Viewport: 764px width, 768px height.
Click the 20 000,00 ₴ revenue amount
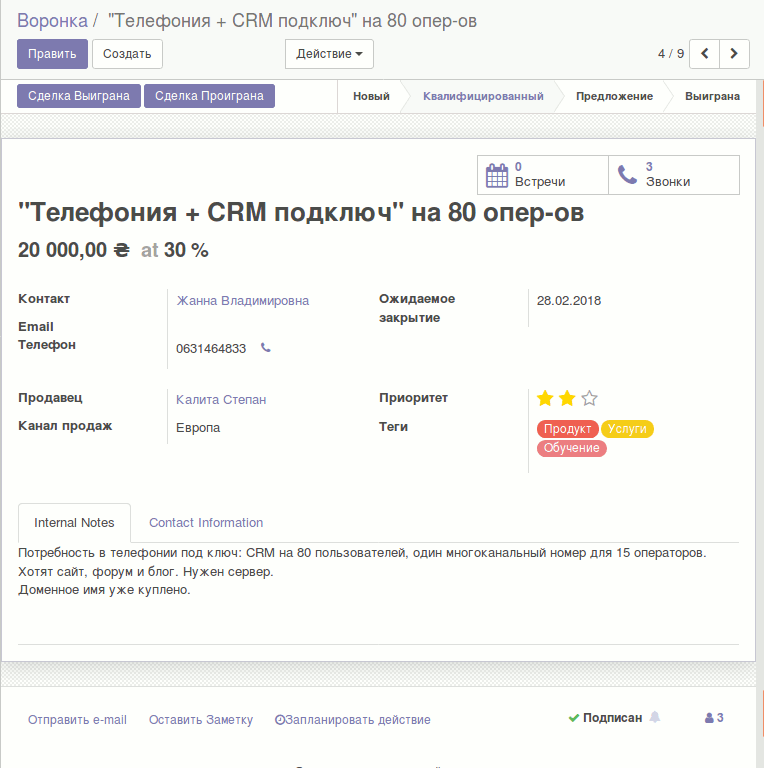tap(74, 250)
